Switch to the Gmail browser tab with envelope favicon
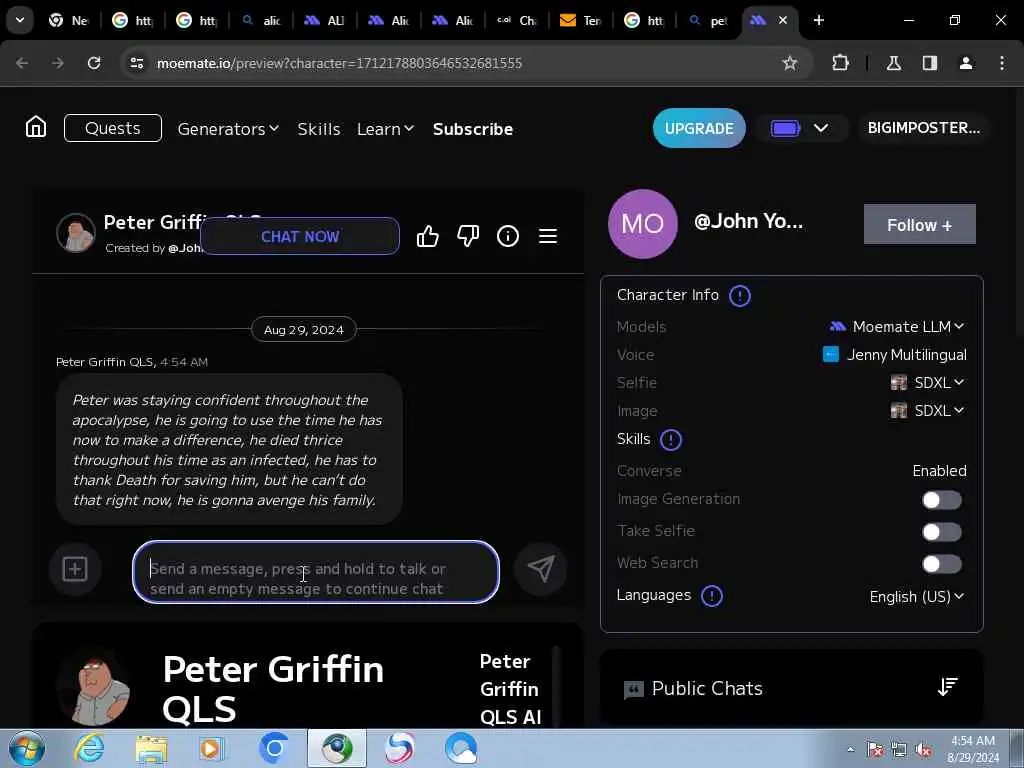 point(581,20)
